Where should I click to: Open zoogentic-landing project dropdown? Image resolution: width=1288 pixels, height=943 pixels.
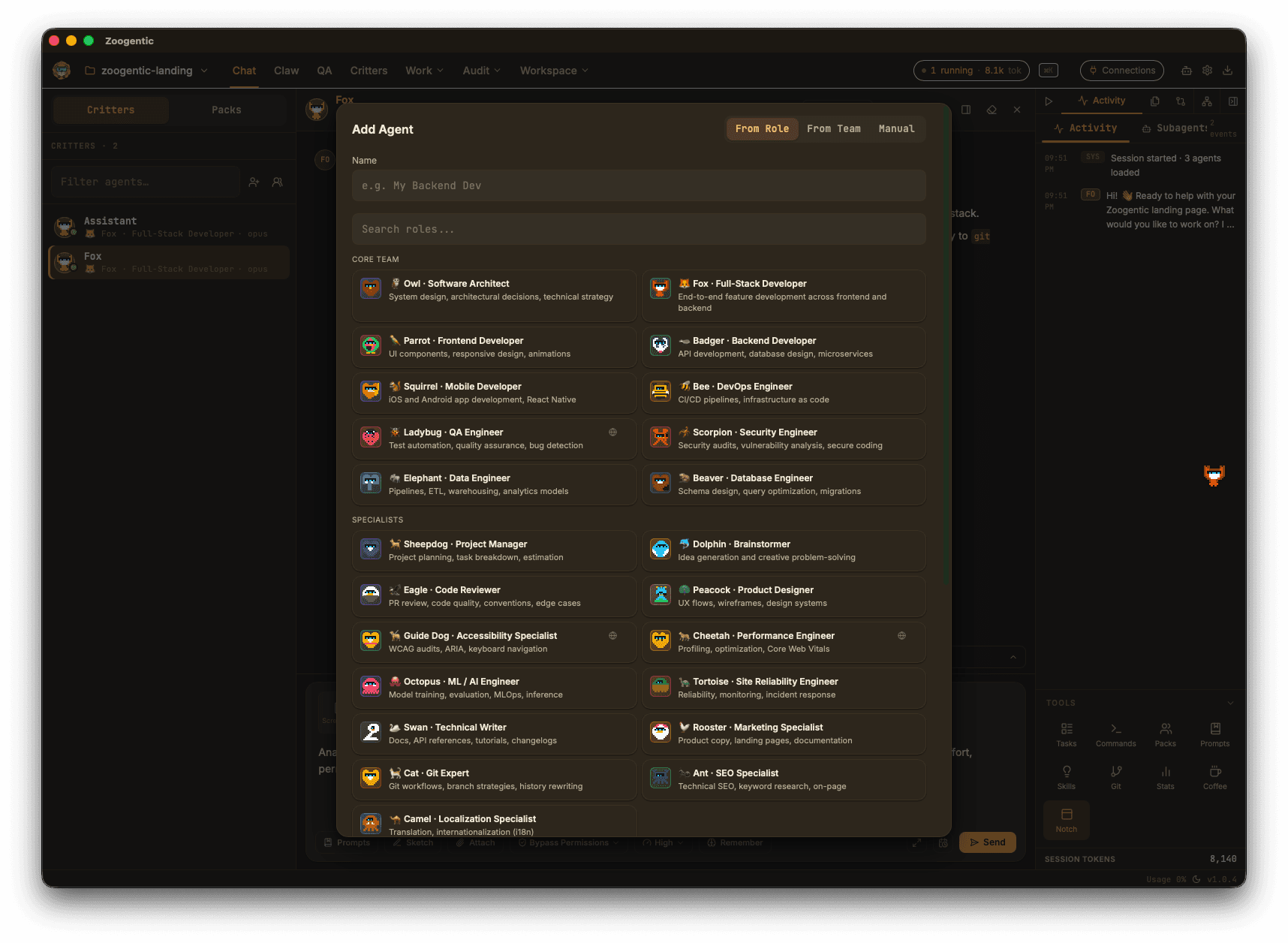pyautogui.click(x=146, y=71)
